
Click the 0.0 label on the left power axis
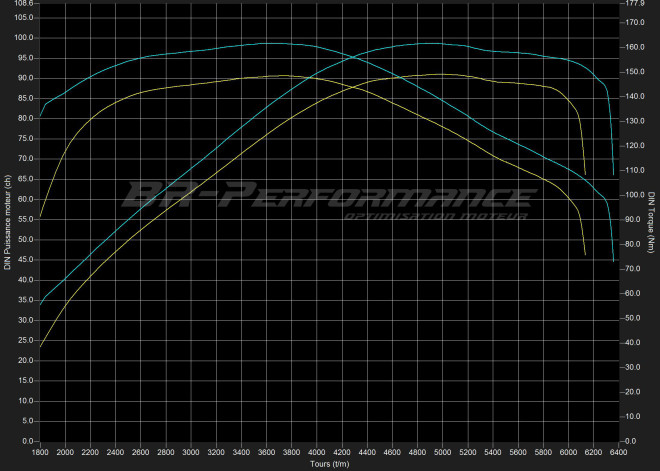pyautogui.click(x=28, y=441)
